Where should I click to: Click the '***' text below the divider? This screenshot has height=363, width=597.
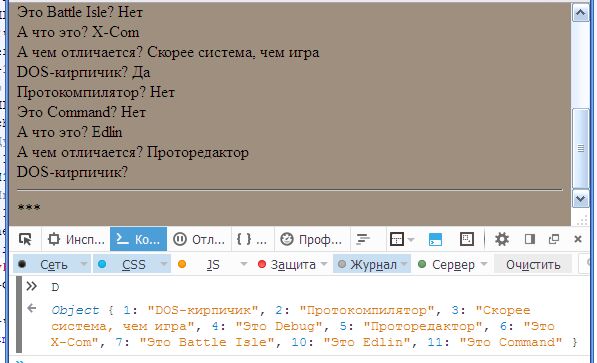tap(29, 208)
